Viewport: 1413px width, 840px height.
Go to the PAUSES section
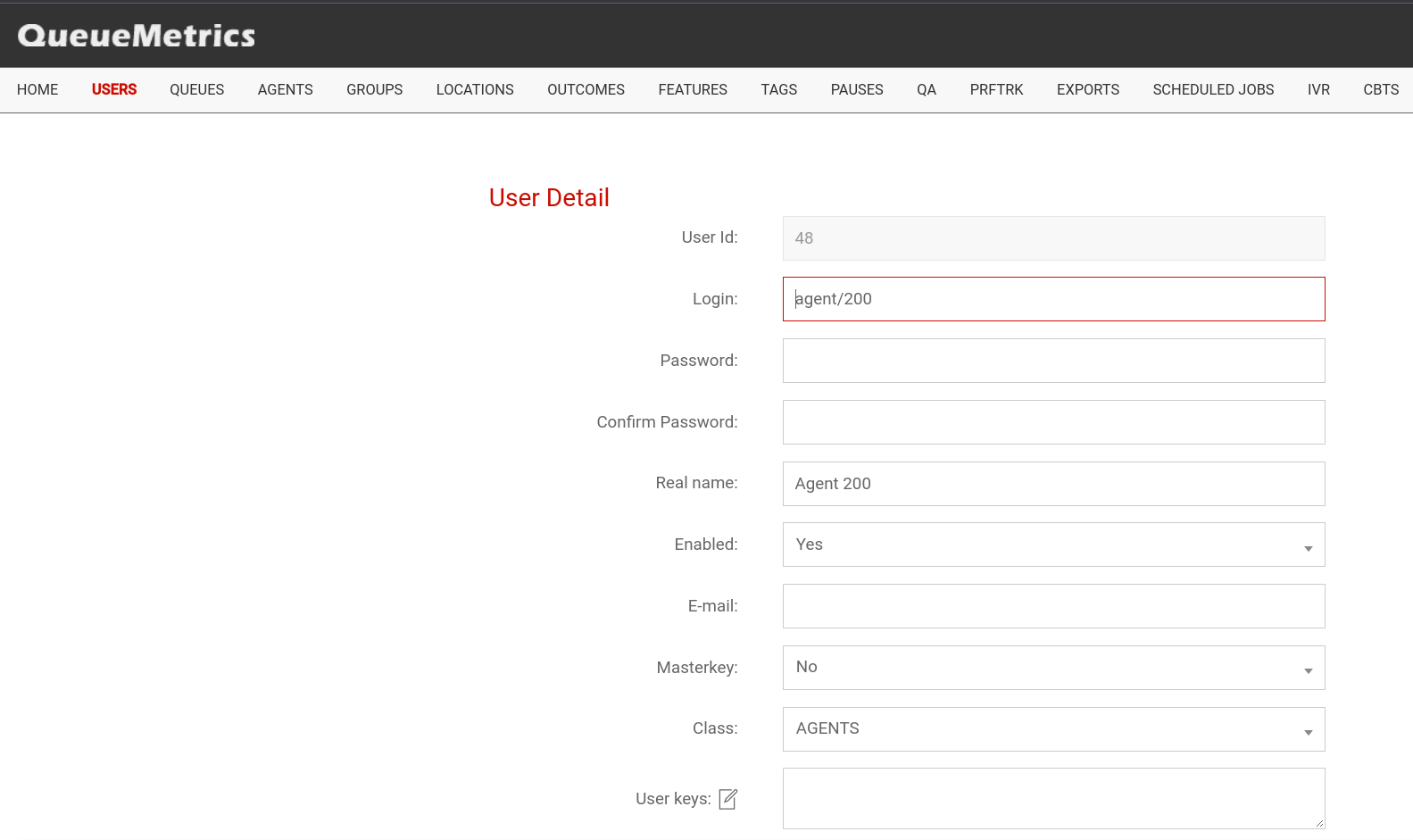click(x=857, y=89)
